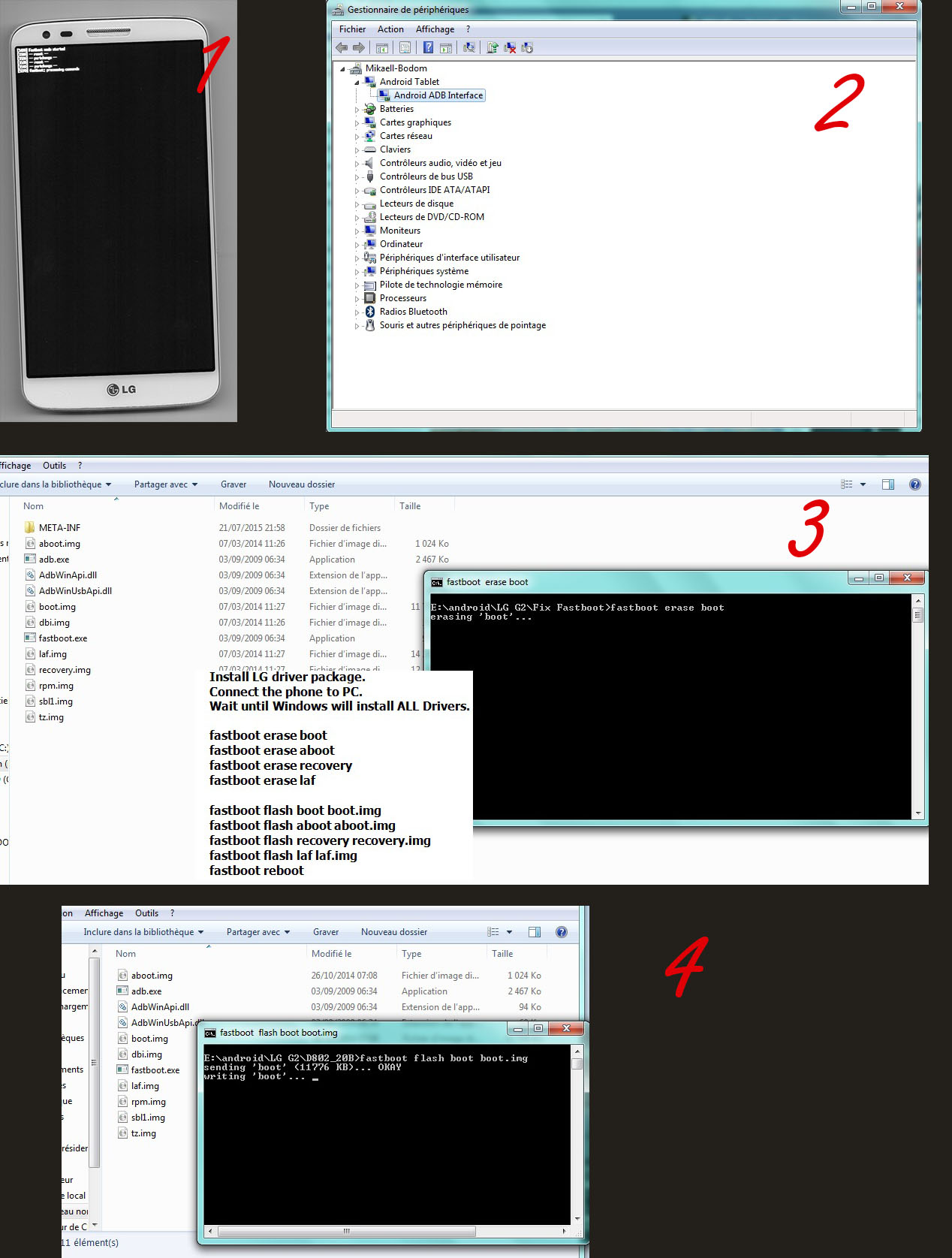Click the Update driver toolbar icon
952x1258 pixels.
click(492, 48)
